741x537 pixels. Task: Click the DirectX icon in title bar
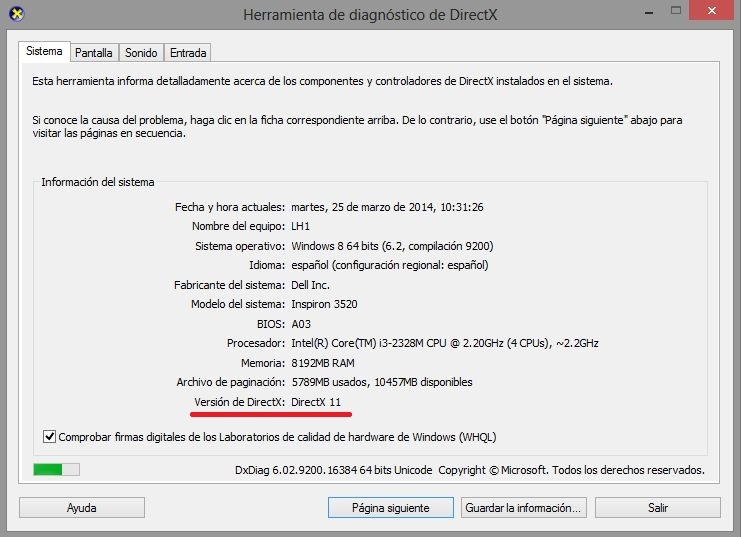coord(17,14)
